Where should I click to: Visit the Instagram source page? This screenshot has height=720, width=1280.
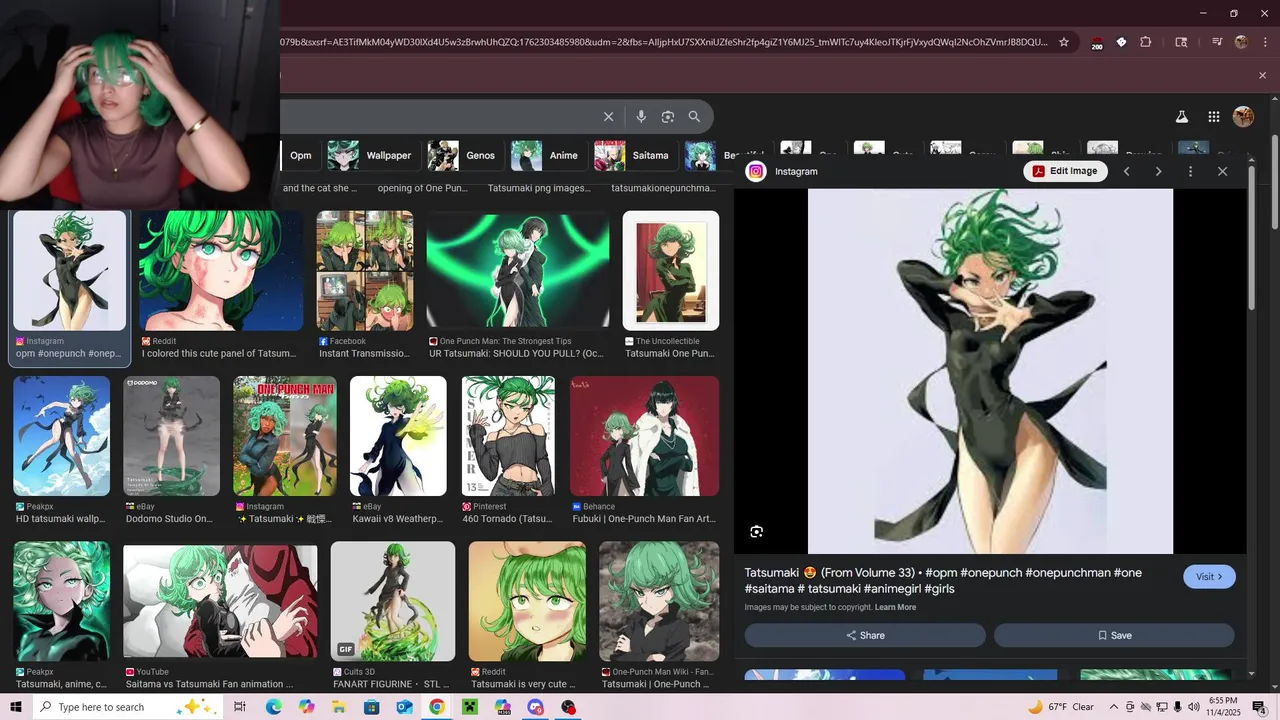coord(1209,577)
